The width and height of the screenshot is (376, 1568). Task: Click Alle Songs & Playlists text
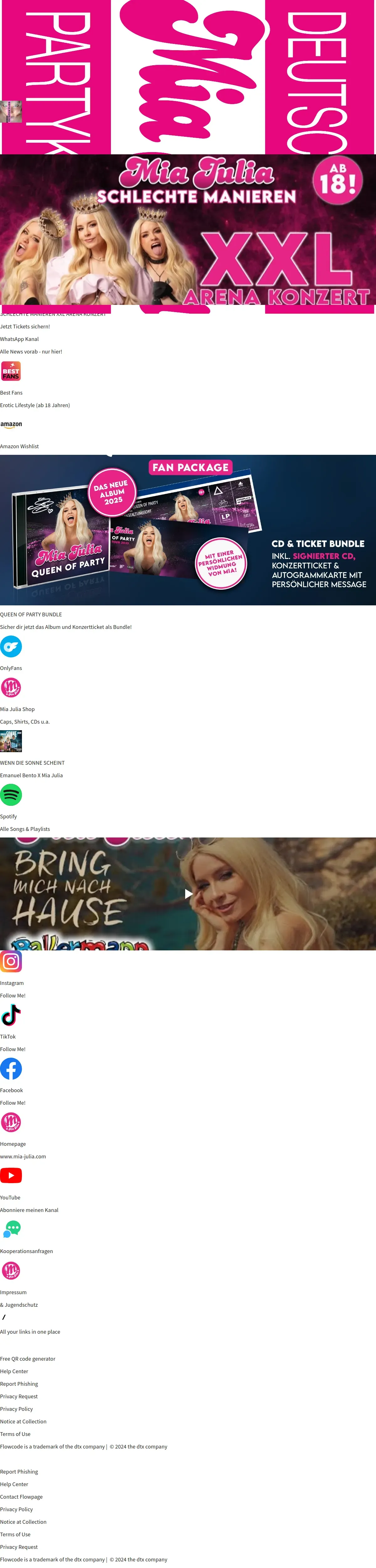[x=25, y=828]
